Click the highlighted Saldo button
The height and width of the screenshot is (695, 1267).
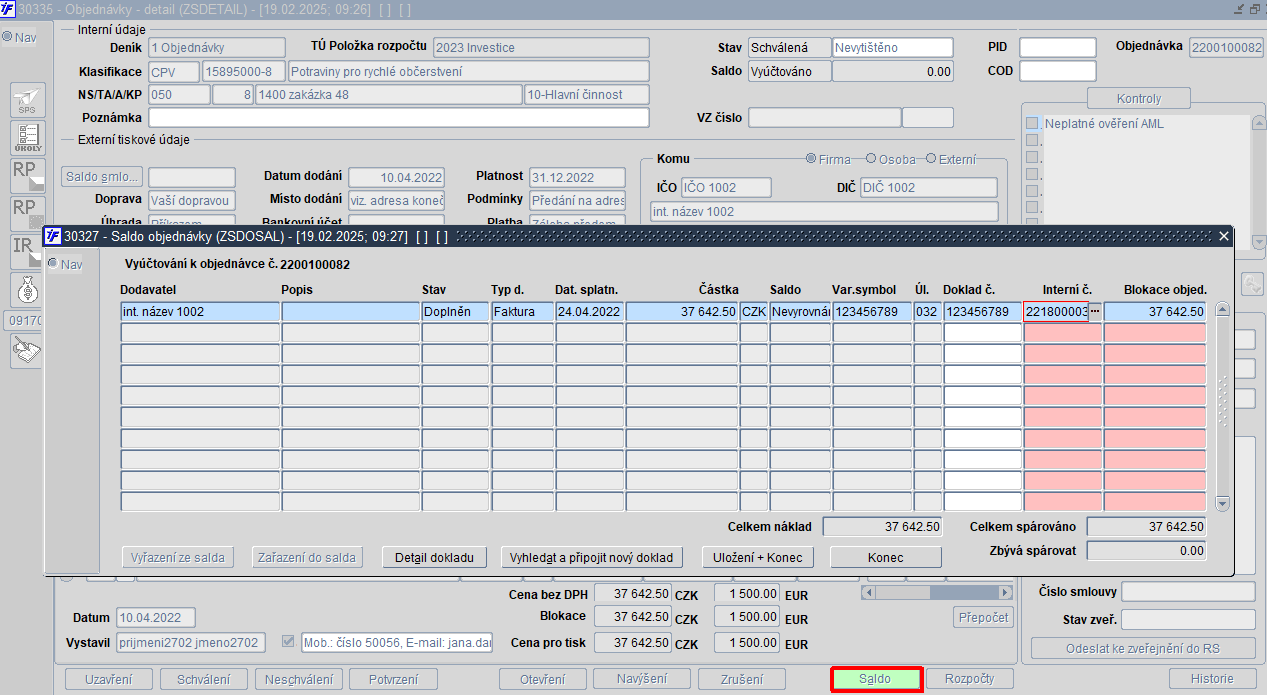[x=875, y=679]
